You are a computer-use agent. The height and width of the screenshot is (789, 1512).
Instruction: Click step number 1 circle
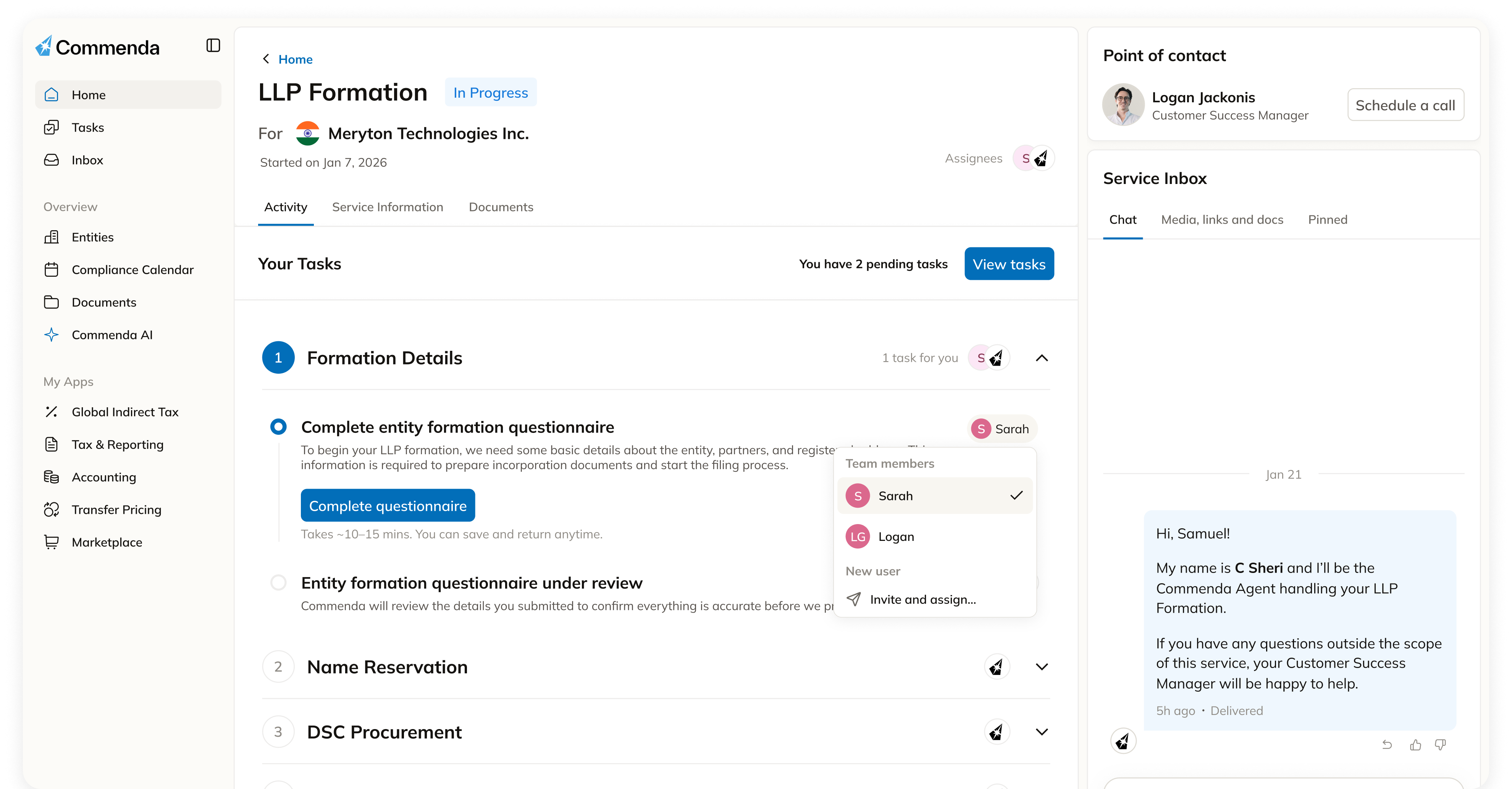278,358
